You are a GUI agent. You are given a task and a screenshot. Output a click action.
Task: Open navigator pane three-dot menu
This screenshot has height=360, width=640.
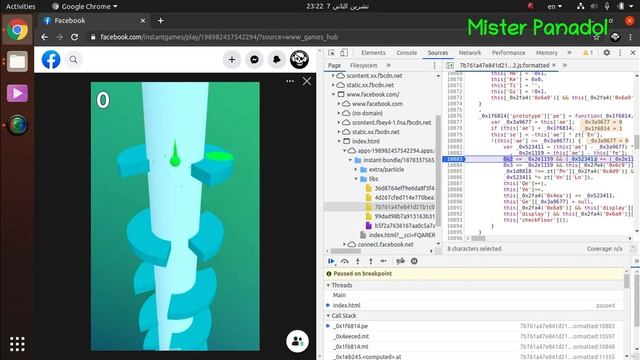434,65
